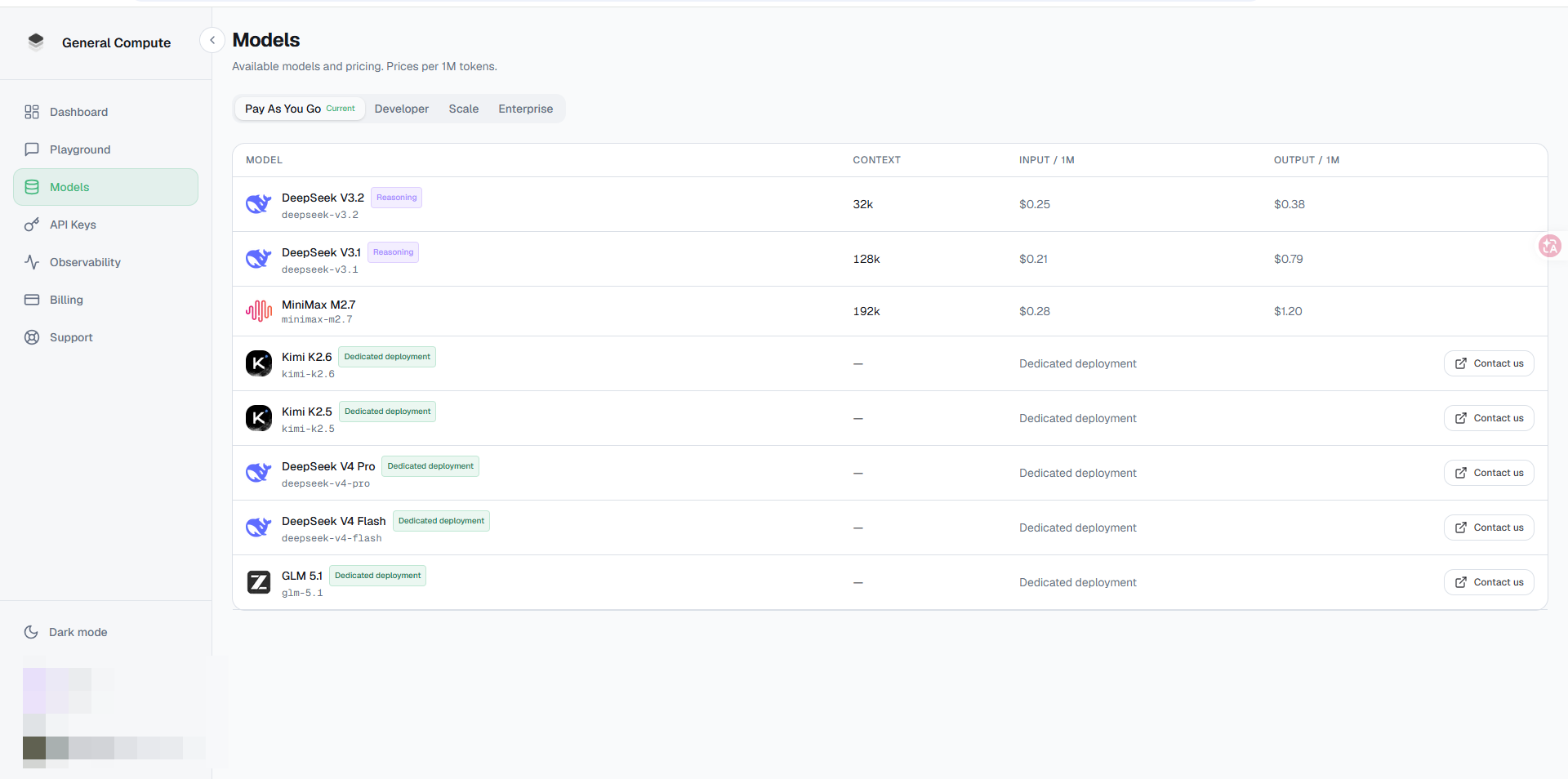Click the DeepSeek V3.2 whale icon
The image size is (1568, 779).
259,204
